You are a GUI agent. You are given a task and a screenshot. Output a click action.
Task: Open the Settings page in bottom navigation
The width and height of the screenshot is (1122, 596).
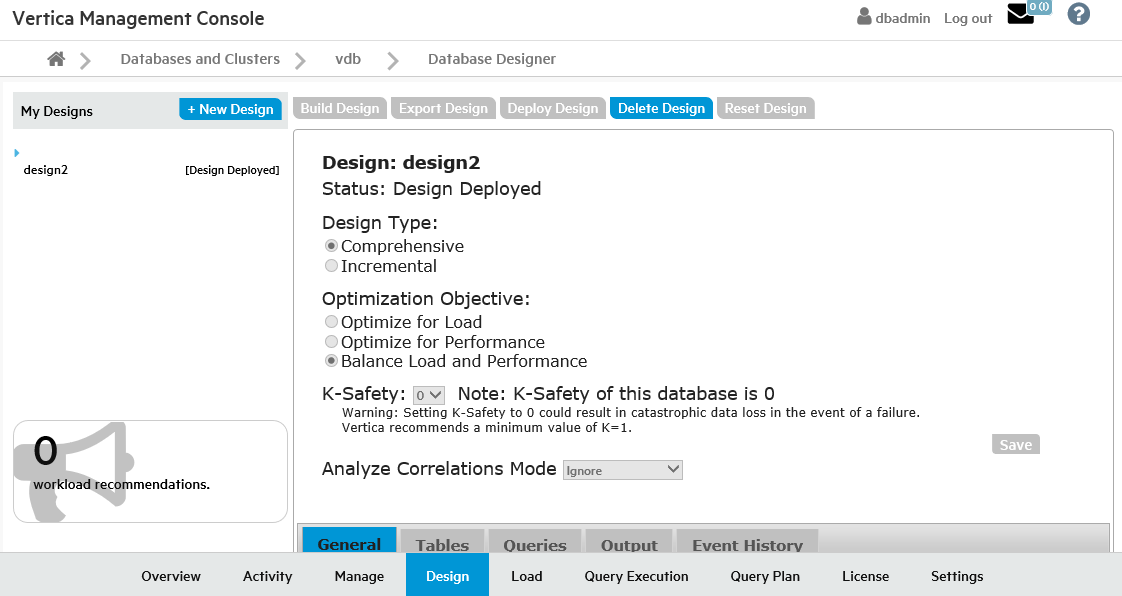[x=956, y=576]
